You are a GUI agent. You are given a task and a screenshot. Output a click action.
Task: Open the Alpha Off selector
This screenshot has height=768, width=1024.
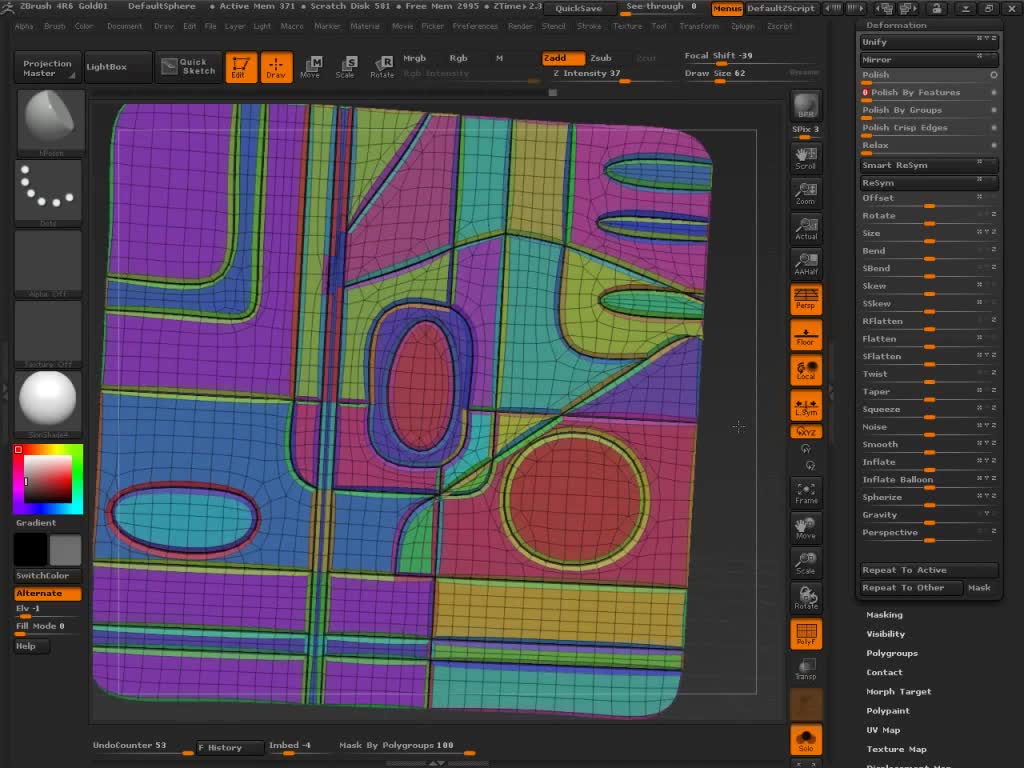pyautogui.click(x=48, y=264)
